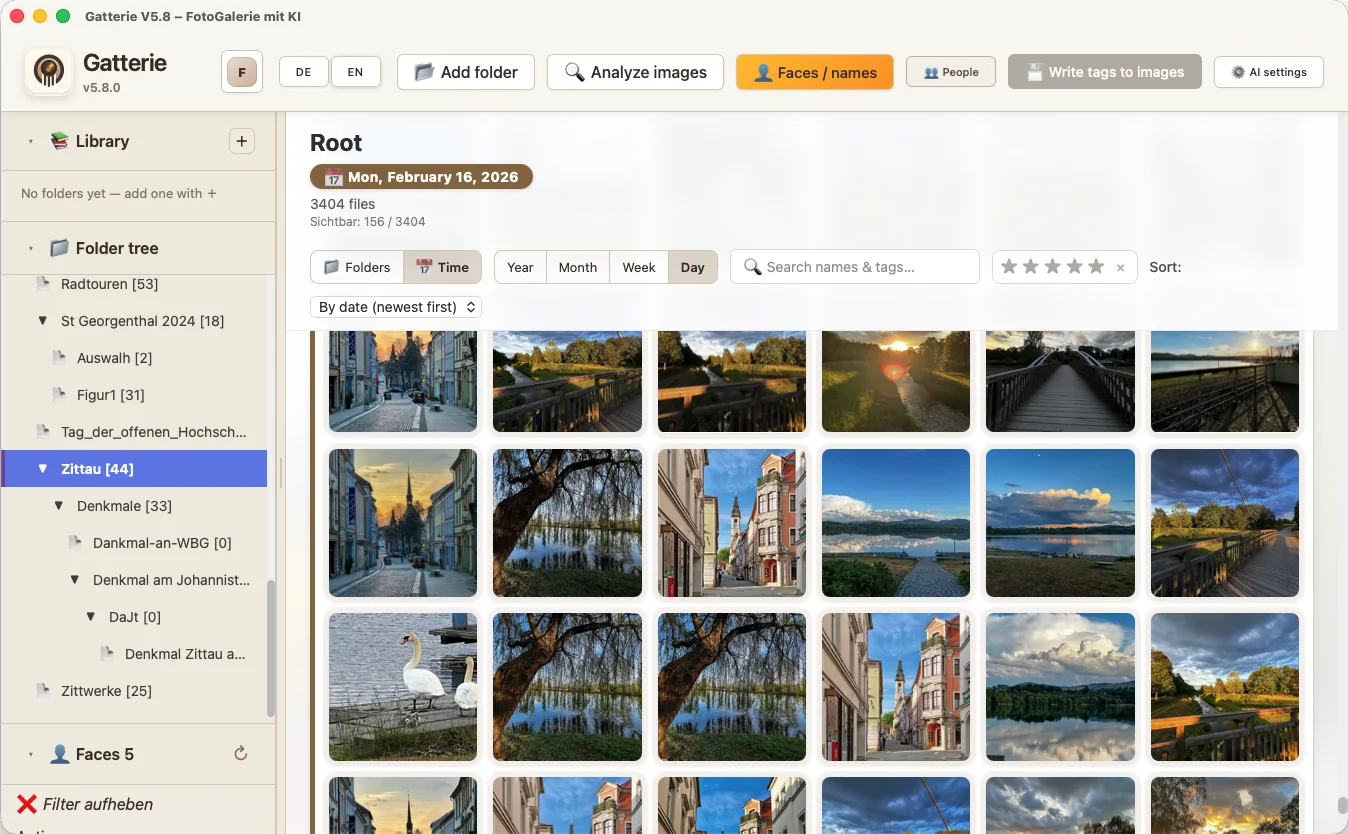Viewport: 1348px width, 834px height.
Task: Group images by Day
Action: pyautogui.click(x=693, y=267)
